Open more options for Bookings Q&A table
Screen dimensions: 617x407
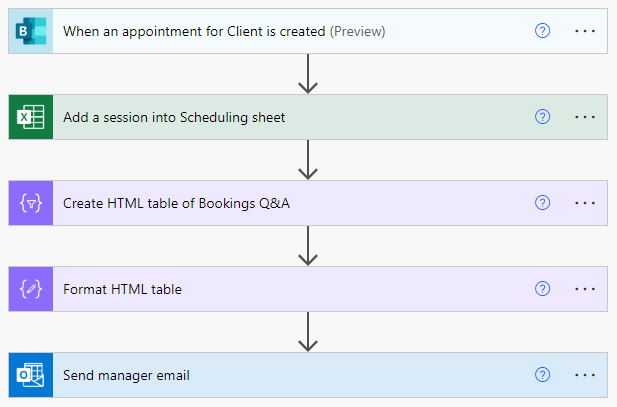tap(585, 203)
